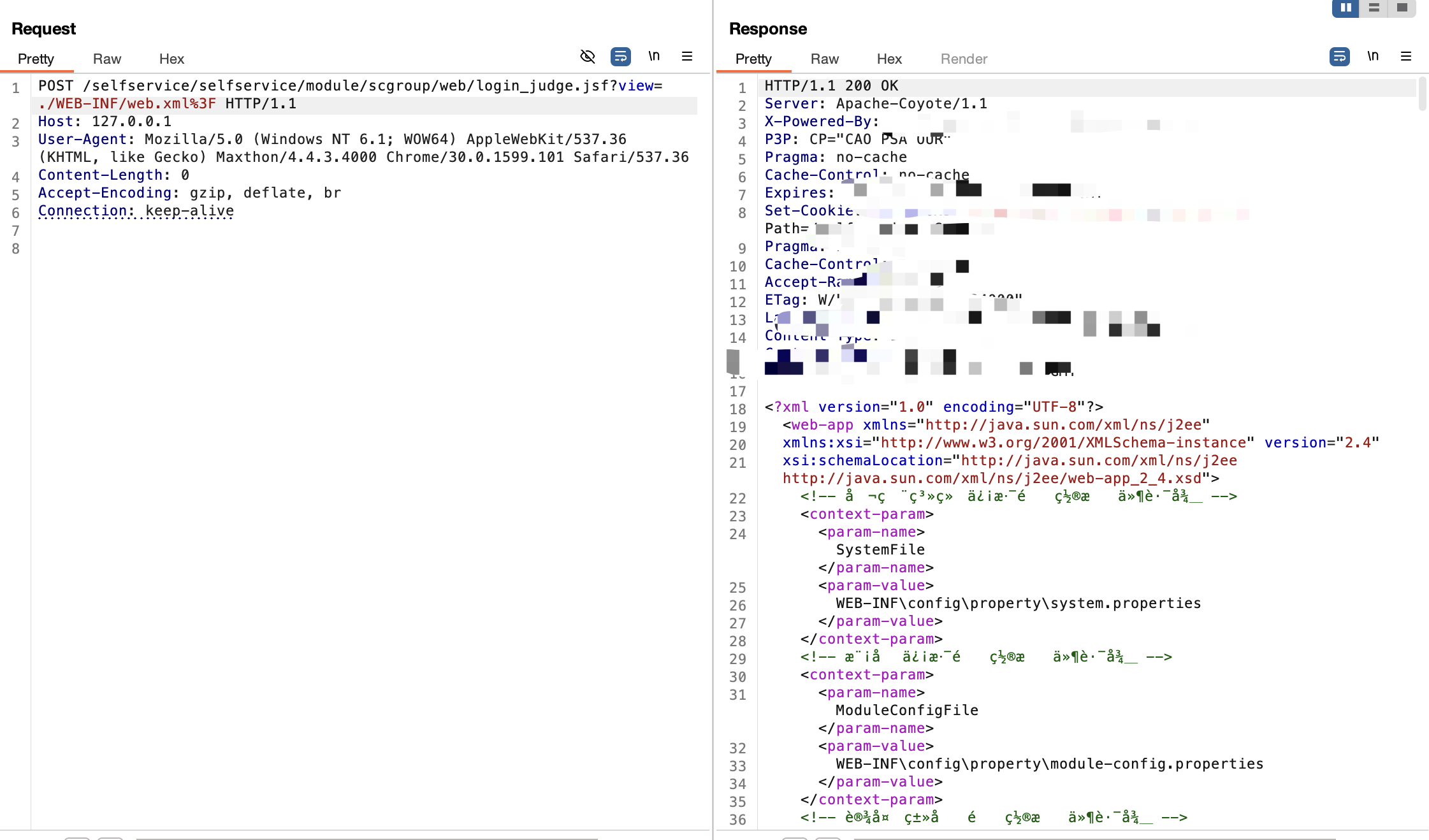Toggle word wrap icon in Request panel
This screenshot has width=1429, height=840.
pyautogui.click(x=621, y=57)
